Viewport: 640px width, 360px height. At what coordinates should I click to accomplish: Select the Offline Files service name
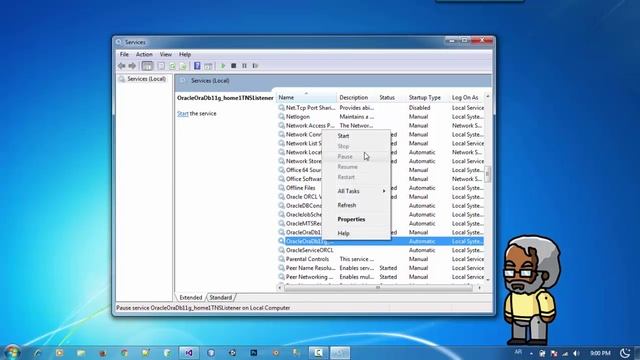coord(300,188)
